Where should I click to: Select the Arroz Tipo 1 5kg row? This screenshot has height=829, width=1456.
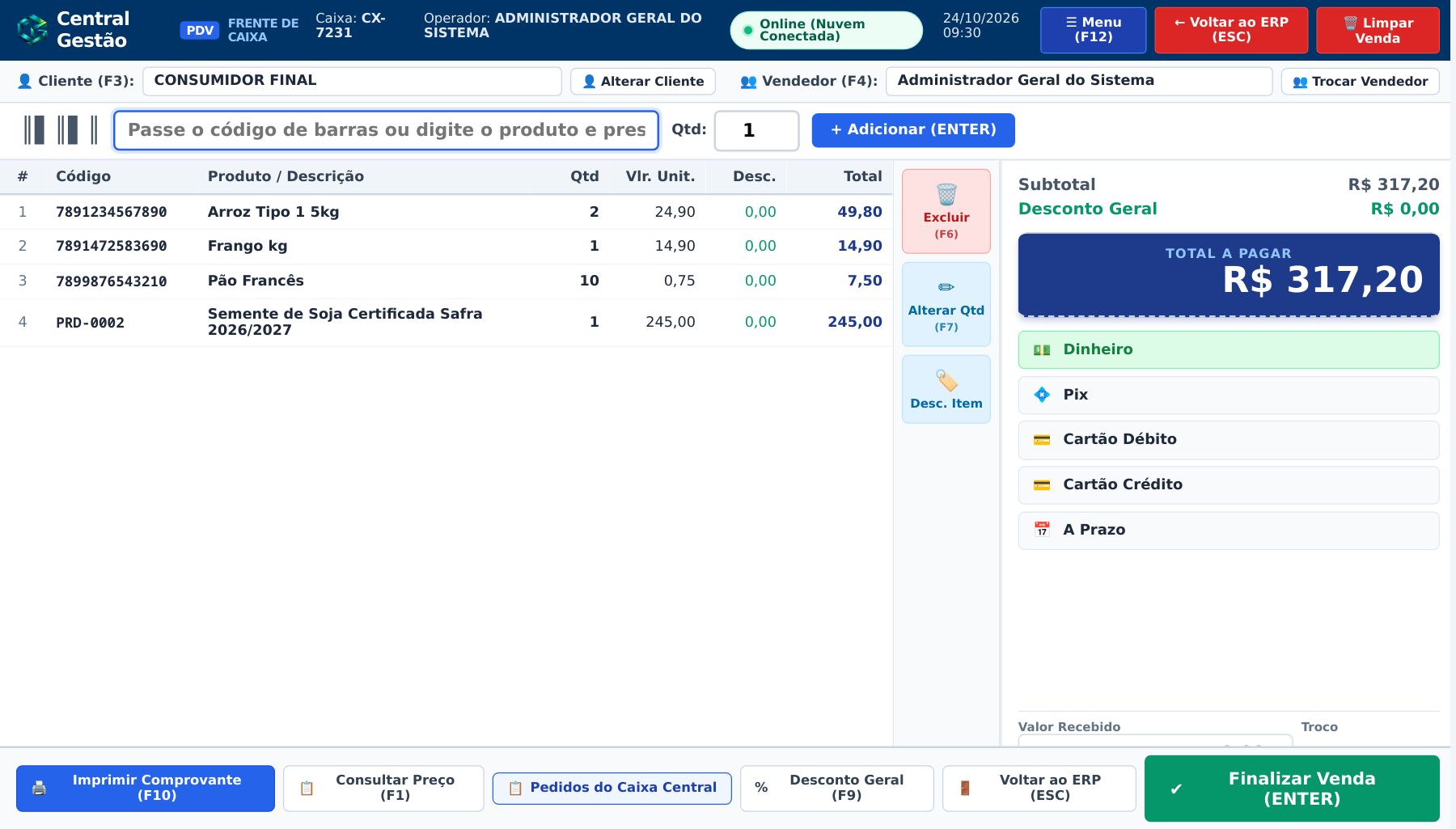(x=447, y=212)
